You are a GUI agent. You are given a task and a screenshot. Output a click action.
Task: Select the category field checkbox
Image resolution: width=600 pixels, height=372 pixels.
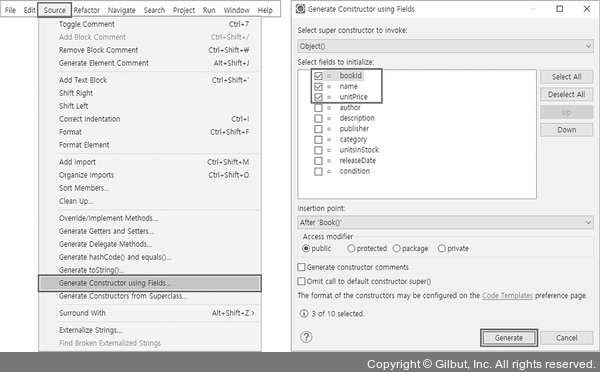(318, 139)
